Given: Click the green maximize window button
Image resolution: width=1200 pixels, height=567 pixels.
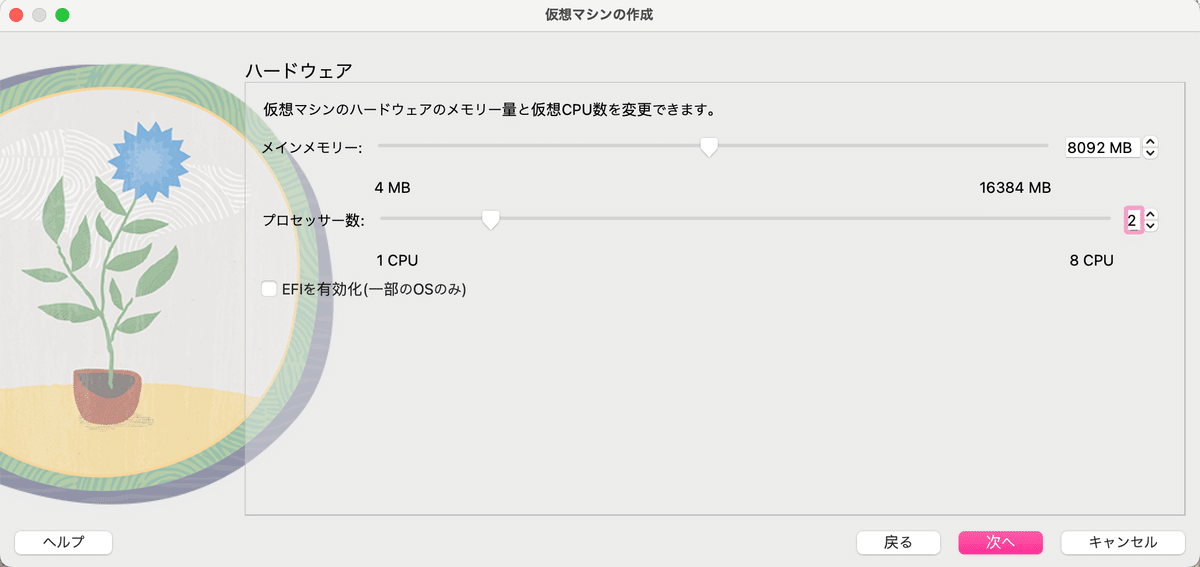Looking at the screenshot, I should [62, 15].
